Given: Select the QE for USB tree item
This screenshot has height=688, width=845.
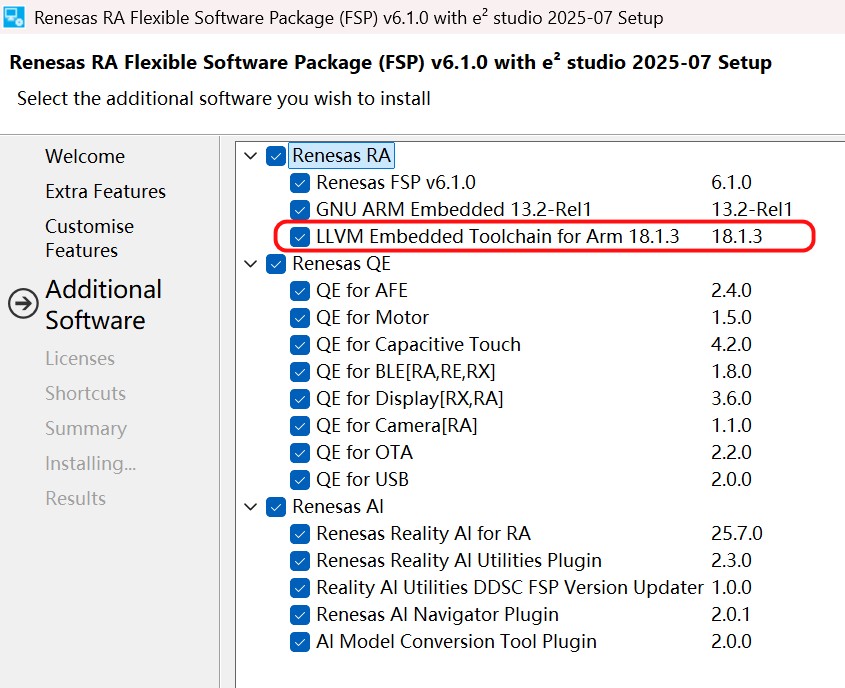Looking at the screenshot, I should tap(362, 480).
